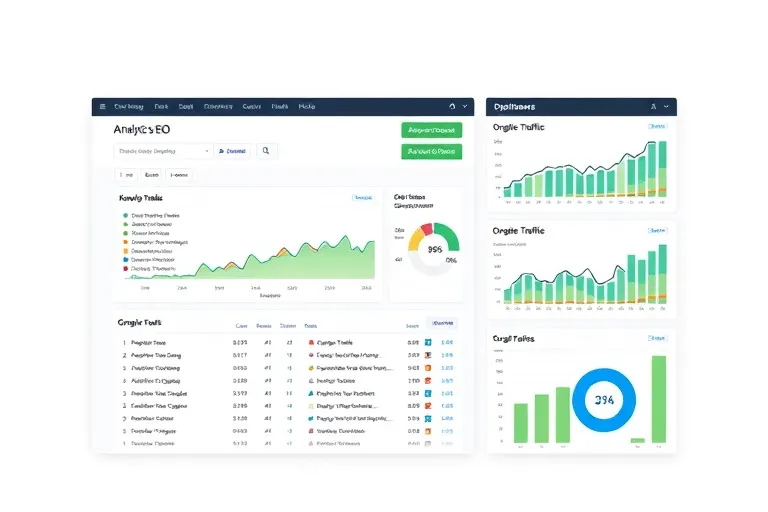Click the red legend dot in the area chart
This screenshot has width=768, height=512.
[125, 268]
